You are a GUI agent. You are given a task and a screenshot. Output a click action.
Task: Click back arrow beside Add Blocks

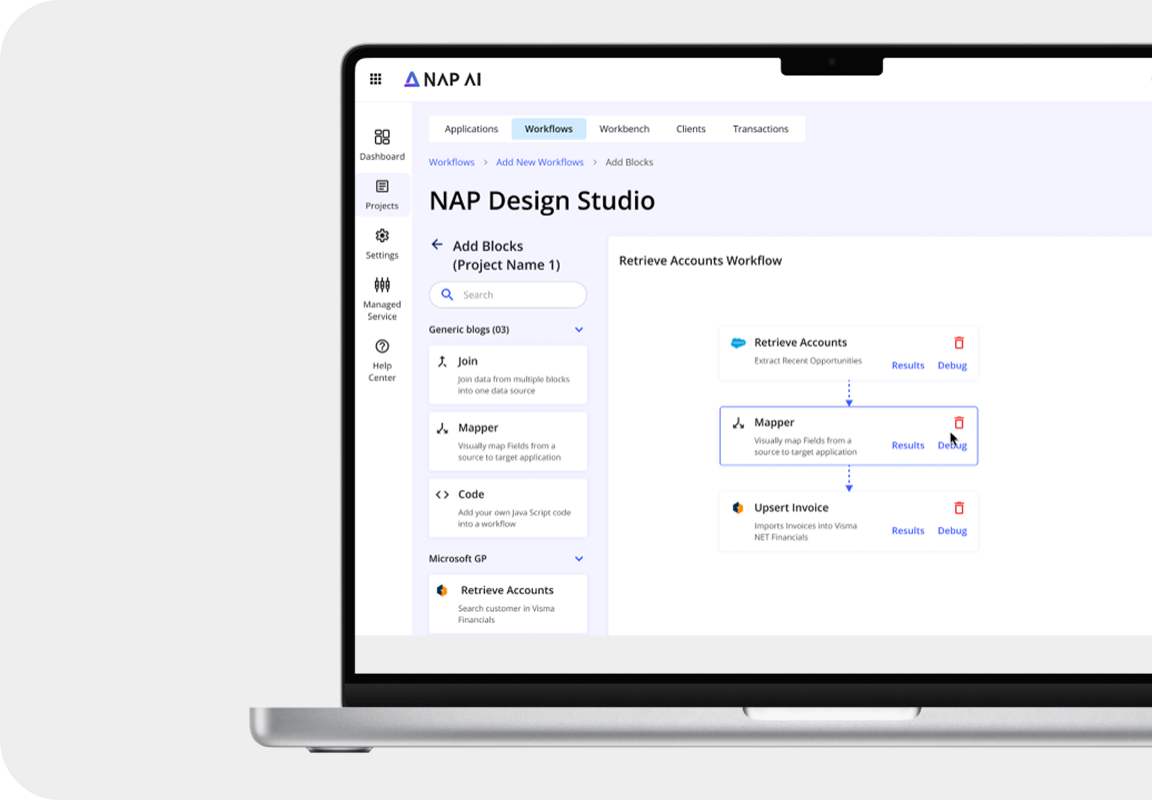(x=437, y=245)
